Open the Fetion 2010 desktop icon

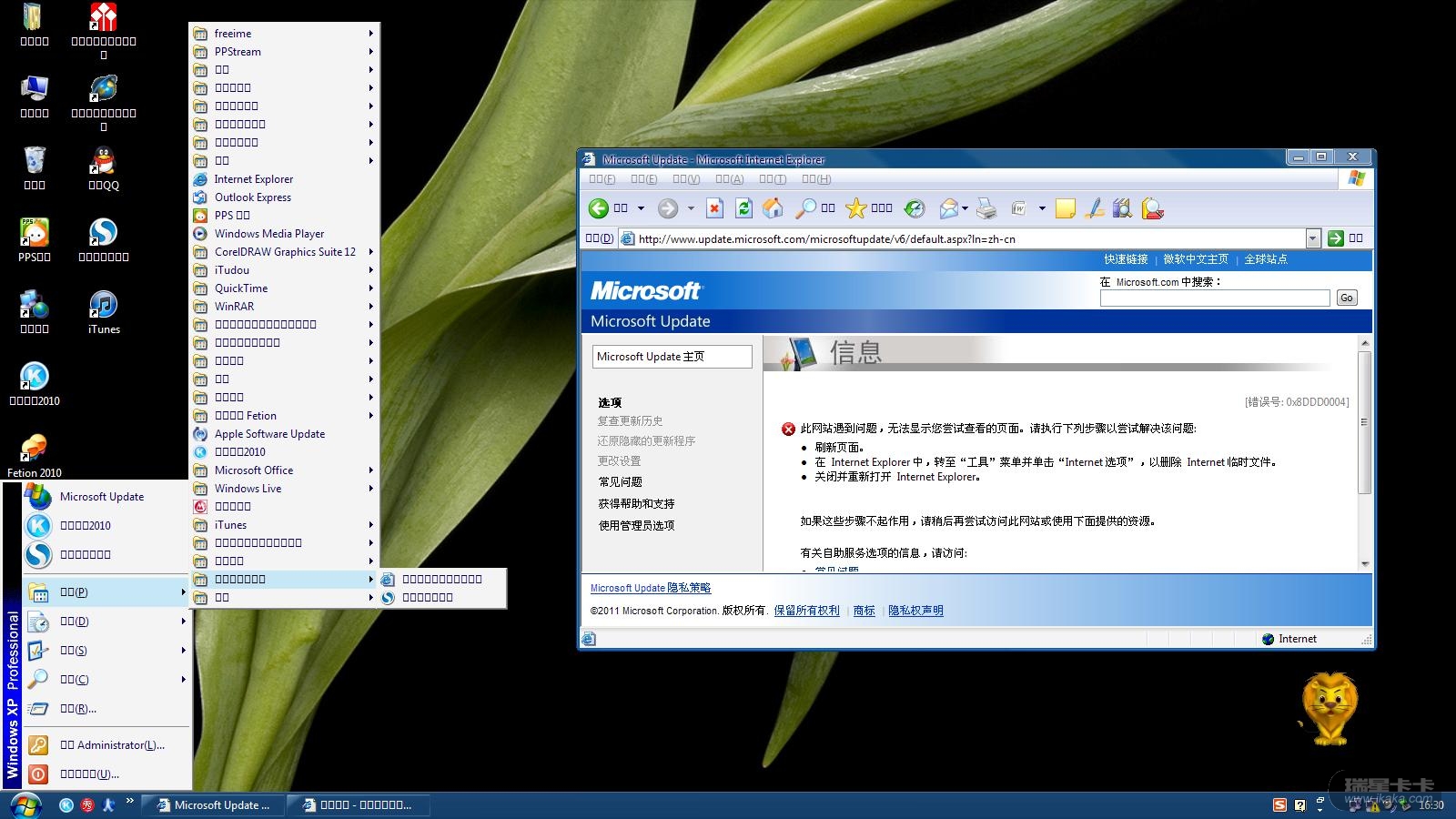point(35,456)
